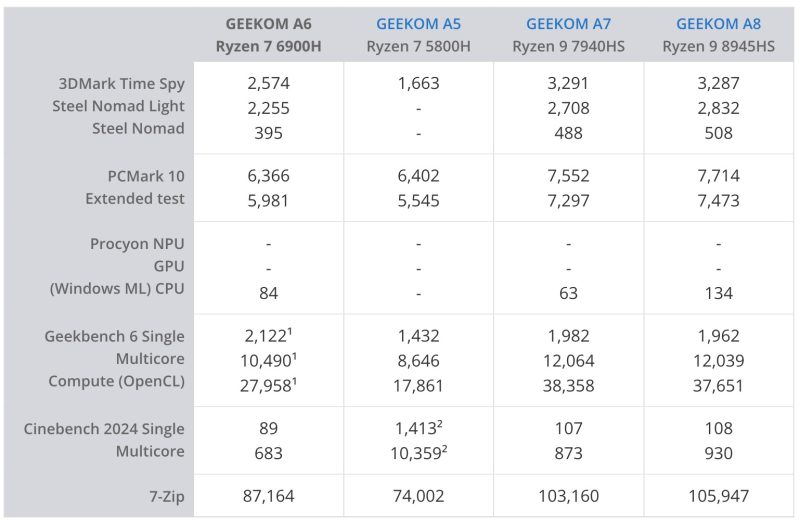Click the 10,359 Cinebench multicore value

pos(415,453)
